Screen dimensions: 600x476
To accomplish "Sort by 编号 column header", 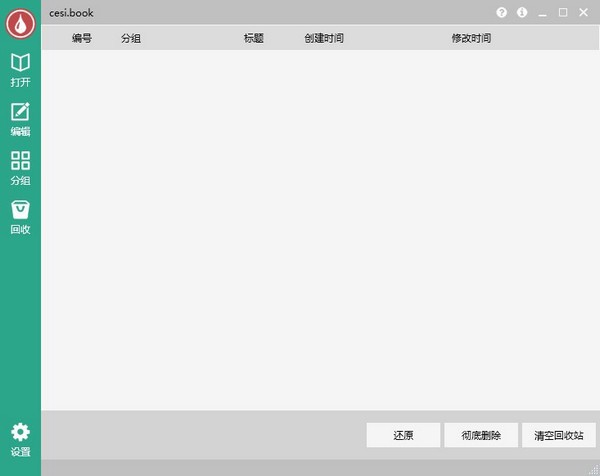I will tap(82, 38).
